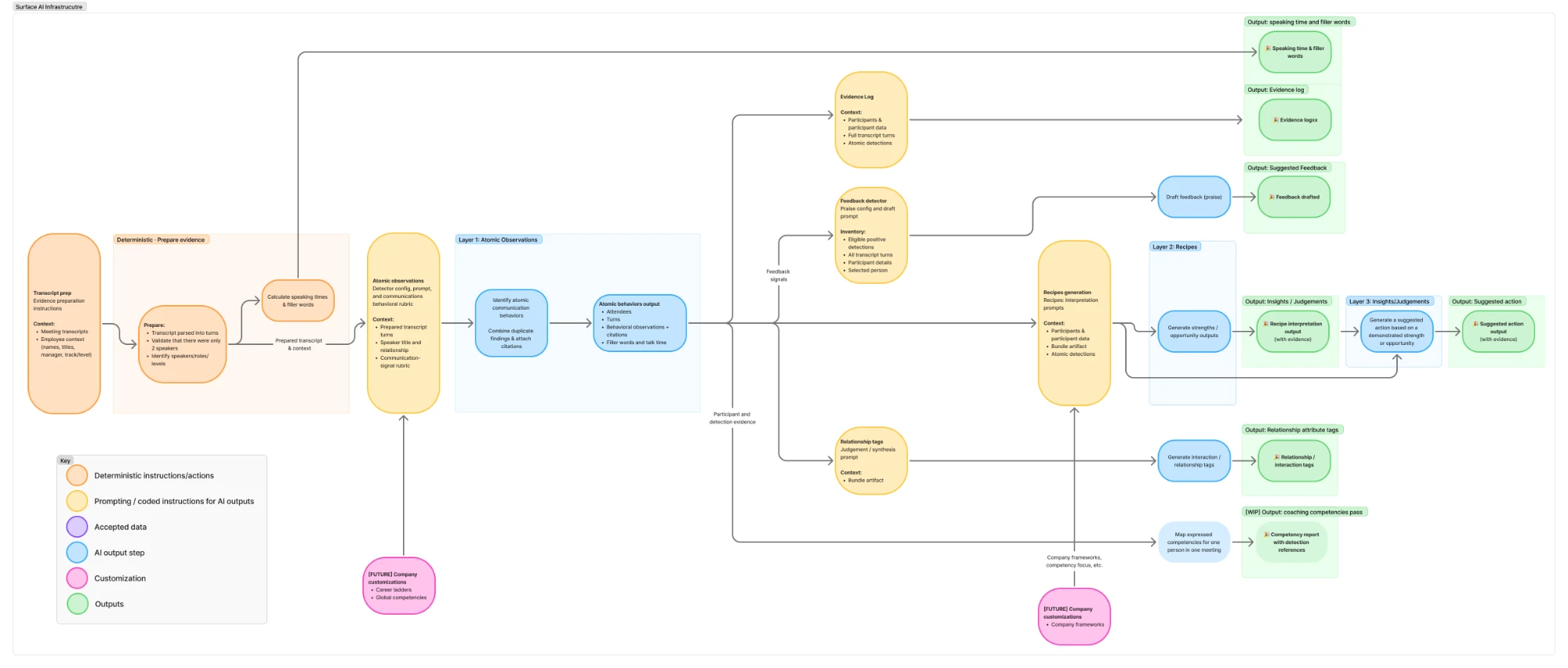This screenshot has height=668, width=1568.
Task: Select the yellow Prompting legend circle
Action: (77, 501)
